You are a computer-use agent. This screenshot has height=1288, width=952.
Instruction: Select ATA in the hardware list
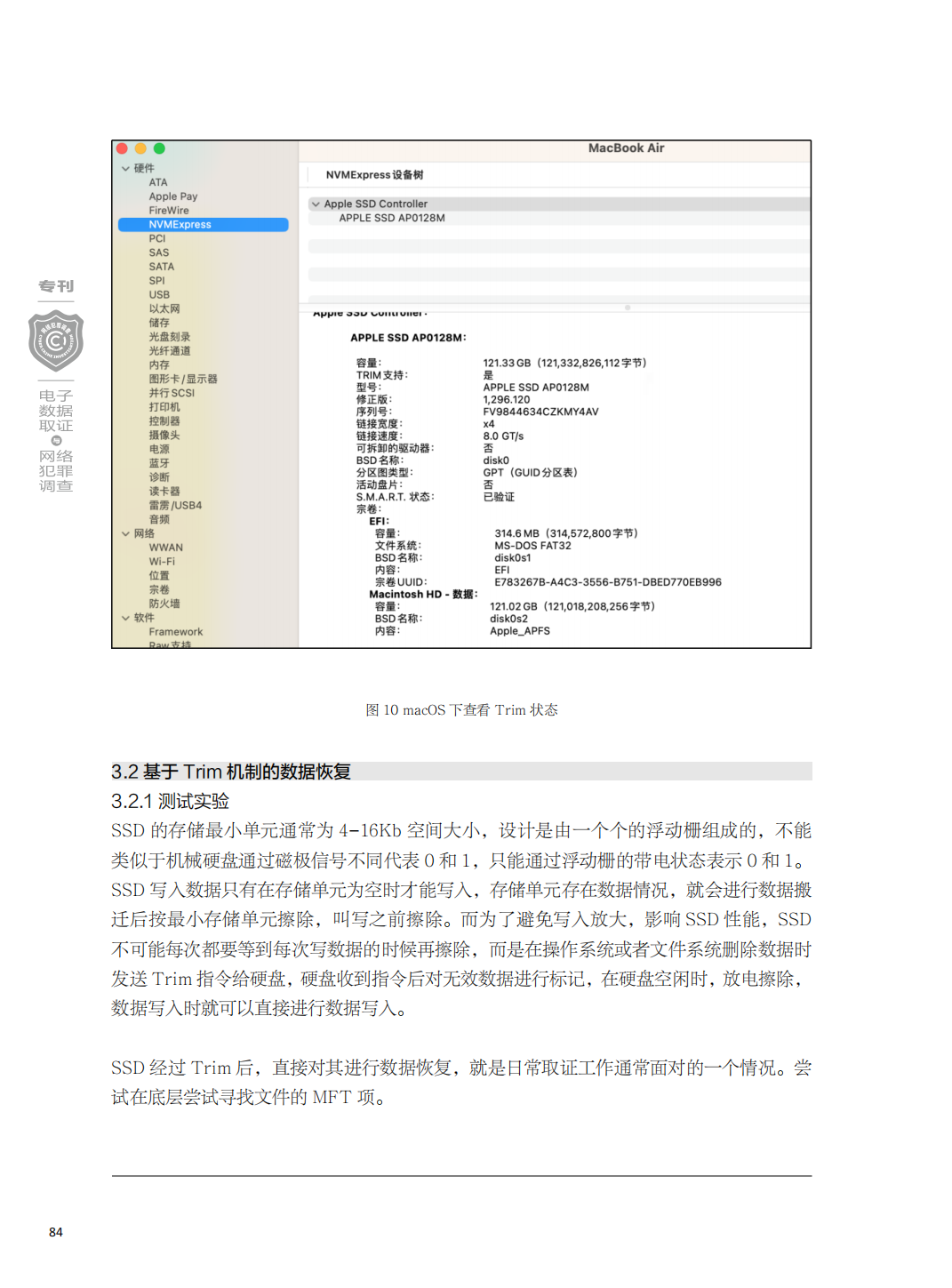[x=158, y=182]
